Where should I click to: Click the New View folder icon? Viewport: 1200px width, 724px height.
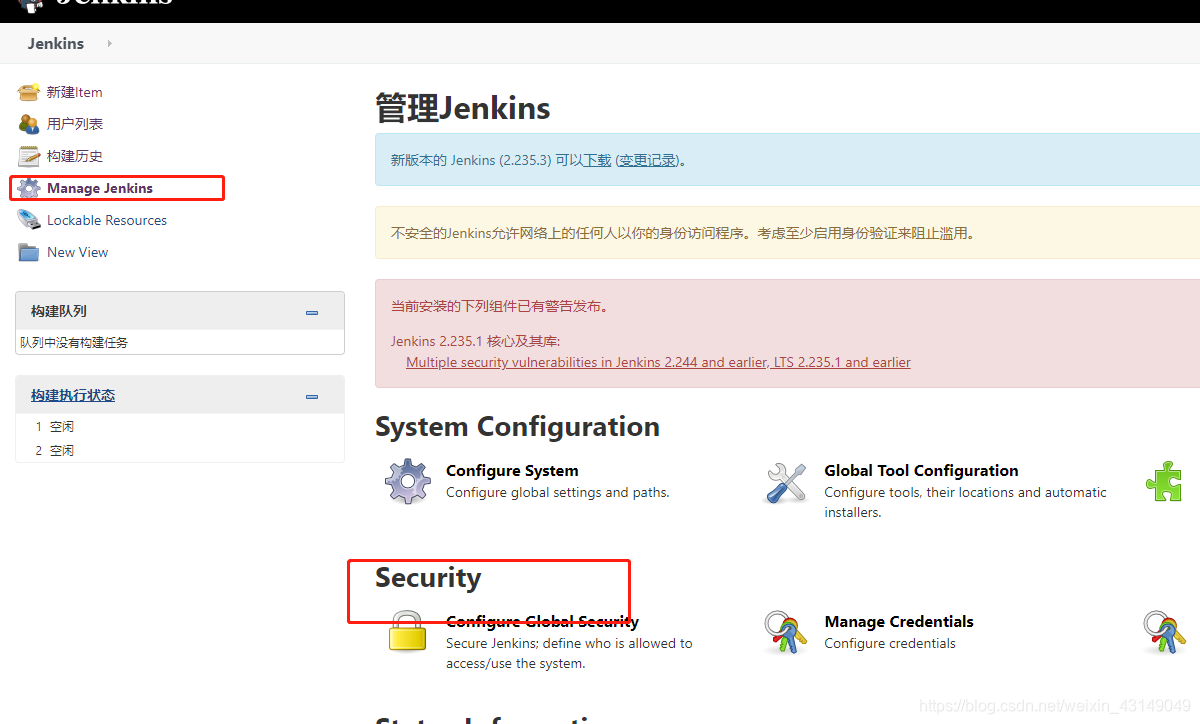click(28, 252)
